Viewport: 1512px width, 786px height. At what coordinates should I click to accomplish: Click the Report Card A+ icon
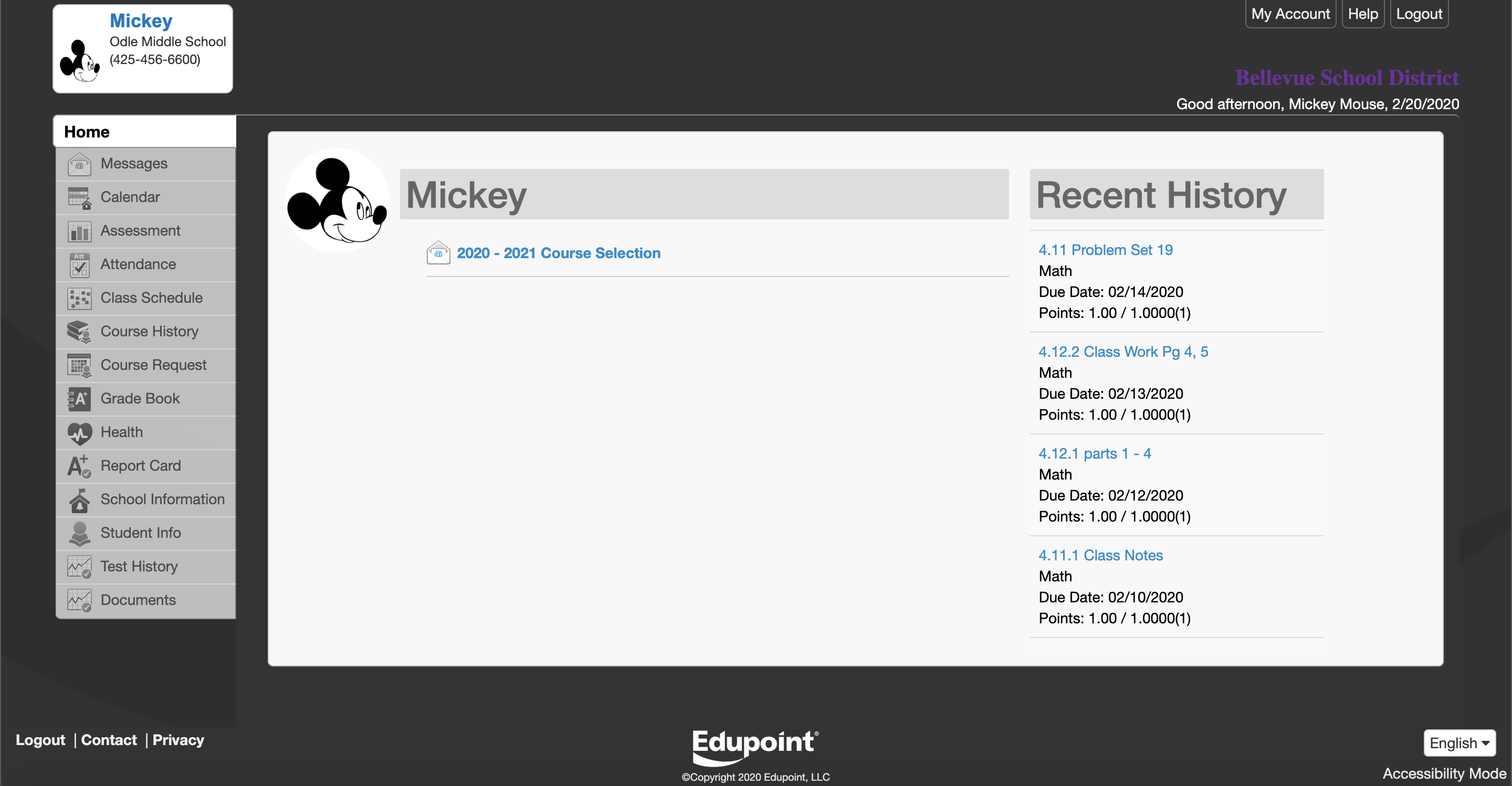[x=79, y=466]
